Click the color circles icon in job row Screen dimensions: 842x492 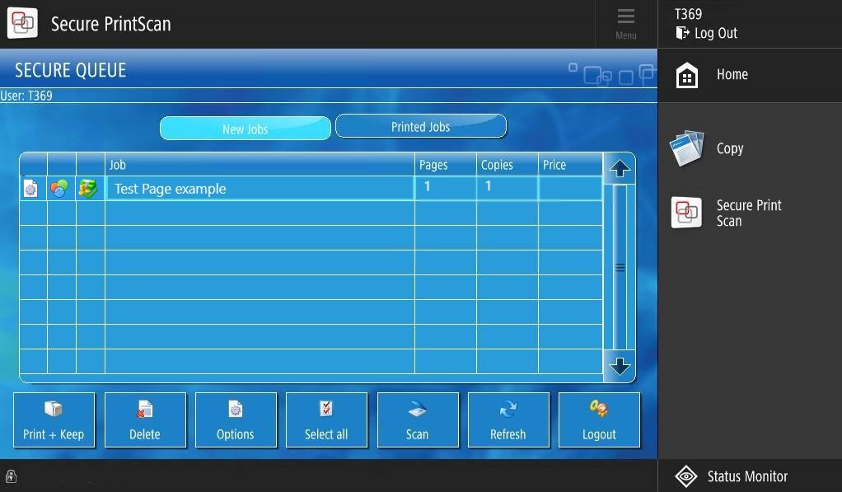59,189
